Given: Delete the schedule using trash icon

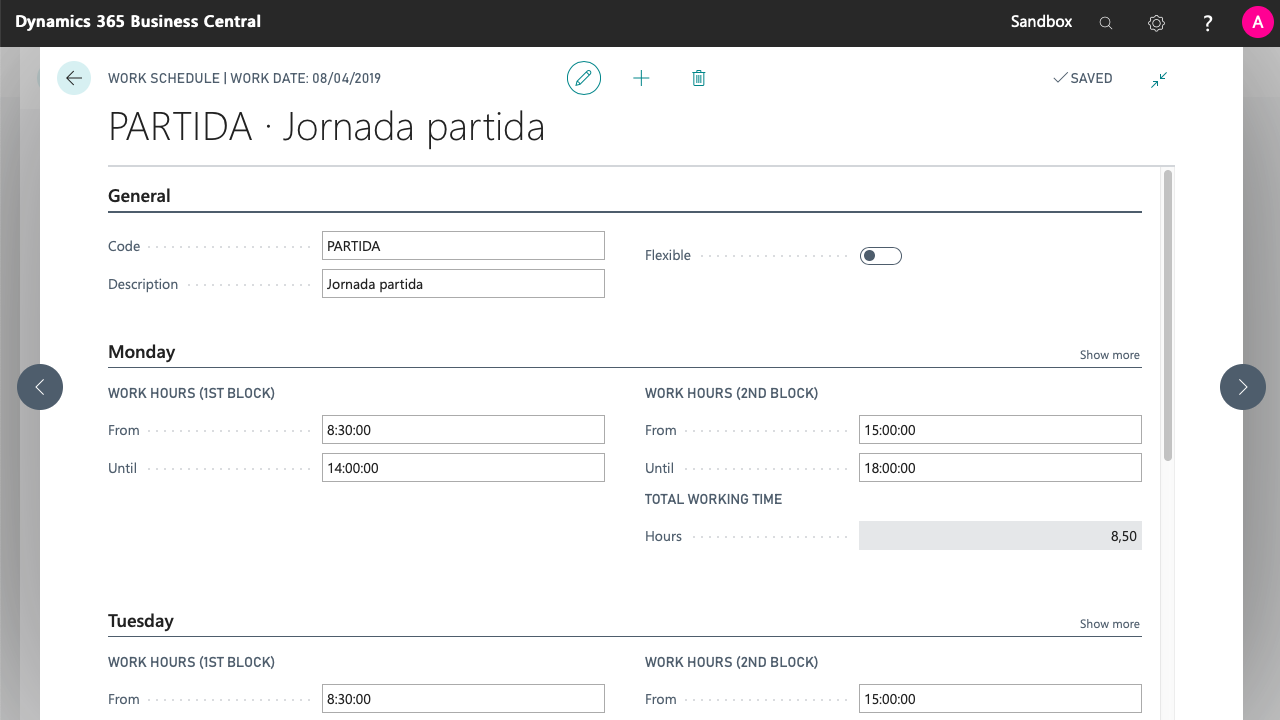Looking at the screenshot, I should (699, 78).
